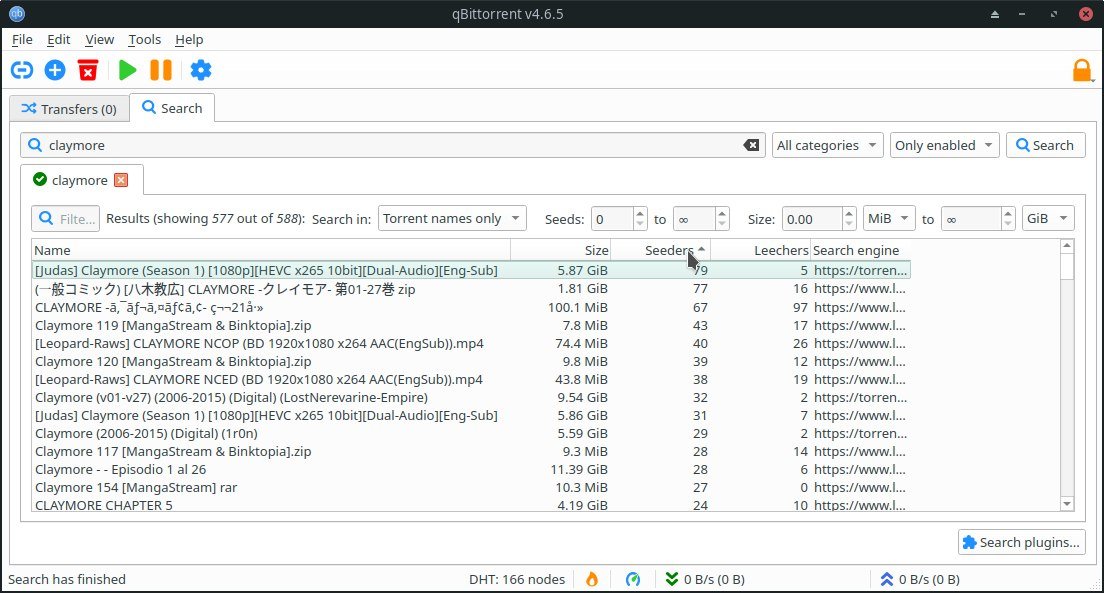Click the orange lock icon
1104x593 pixels.
1081,70
